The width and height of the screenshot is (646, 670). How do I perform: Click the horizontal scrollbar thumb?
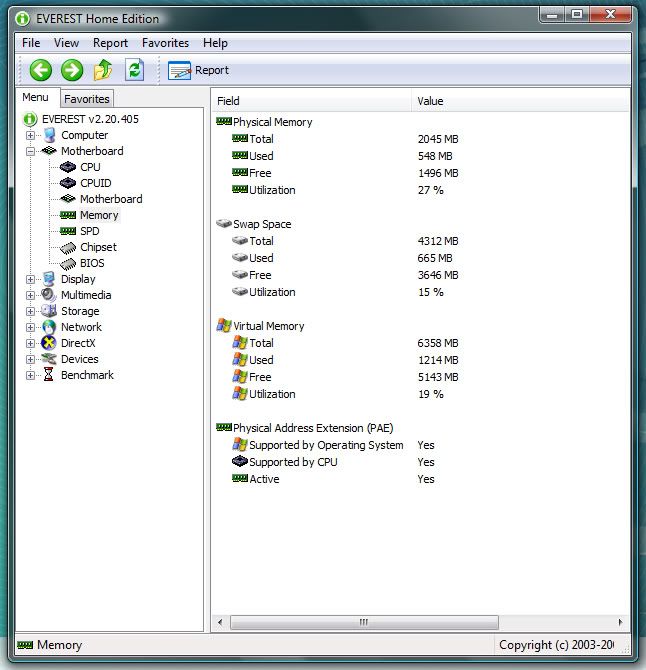364,622
